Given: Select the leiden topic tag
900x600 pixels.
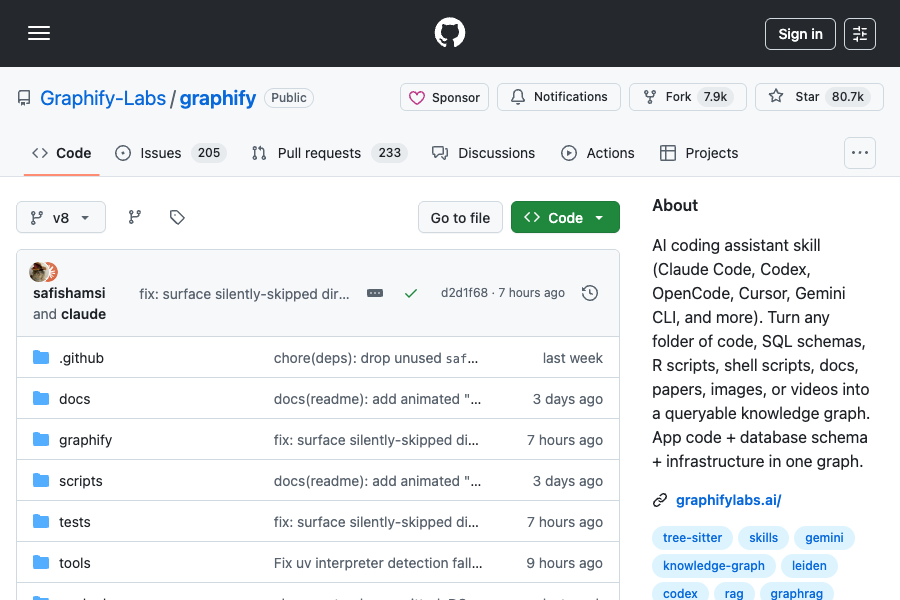Looking at the screenshot, I should point(809,566).
